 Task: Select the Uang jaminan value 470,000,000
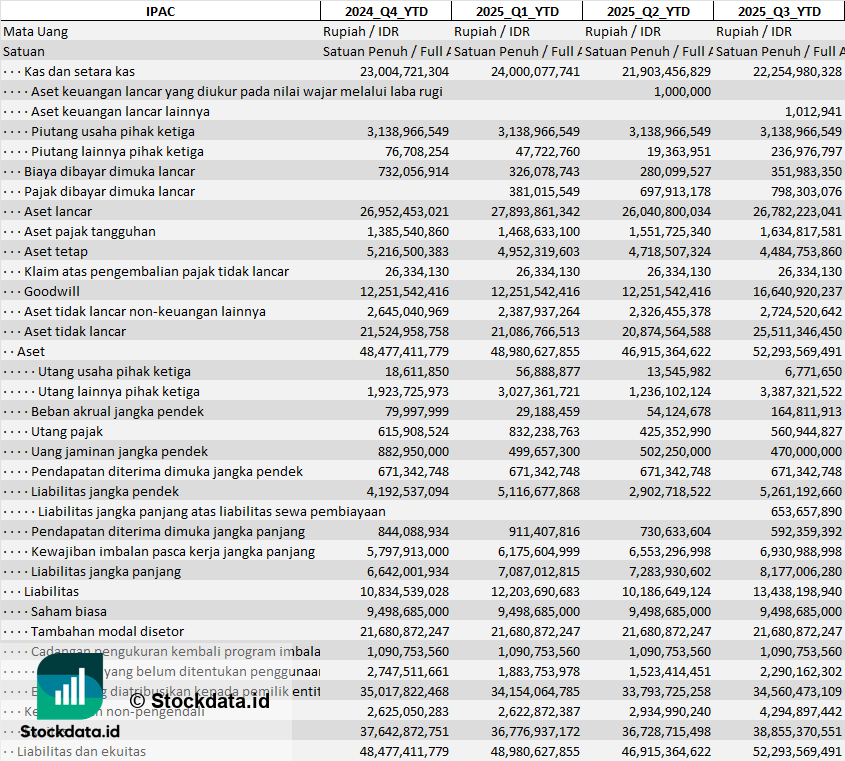799,451
